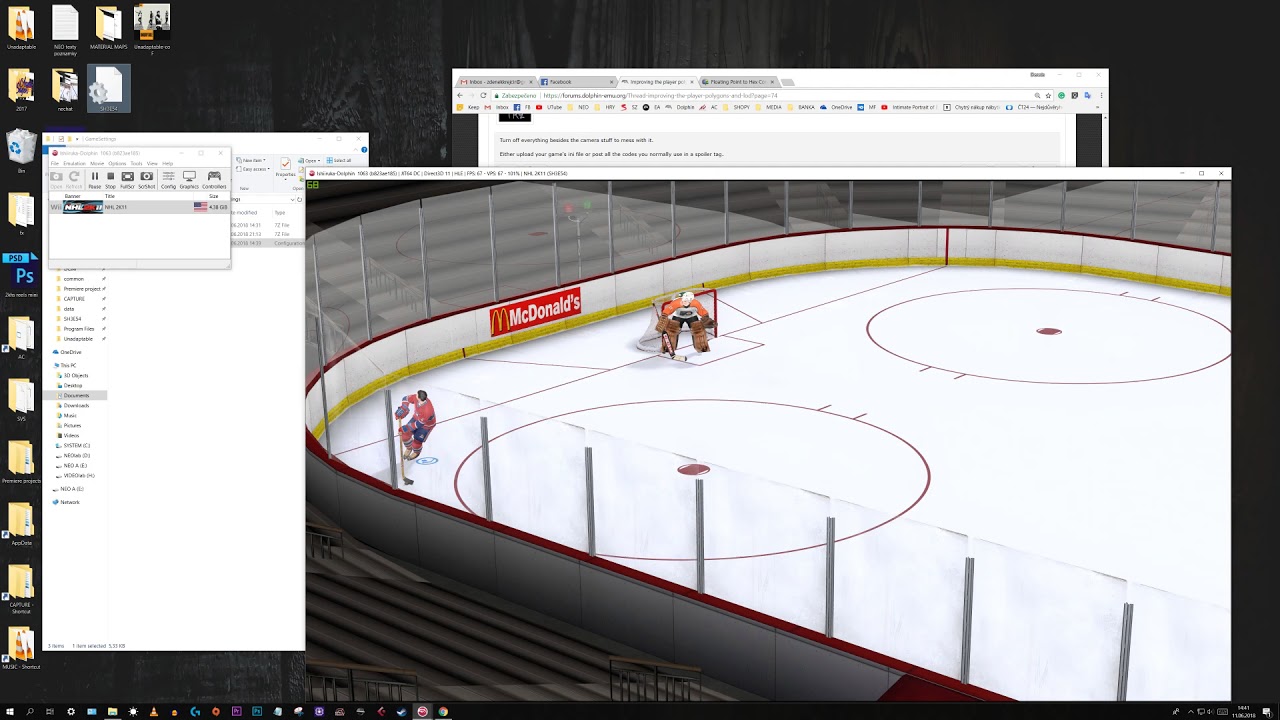The height and width of the screenshot is (720, 1280).
Task: Click the Open icon in Dolphin toolbar
Action: click(56, 178)
